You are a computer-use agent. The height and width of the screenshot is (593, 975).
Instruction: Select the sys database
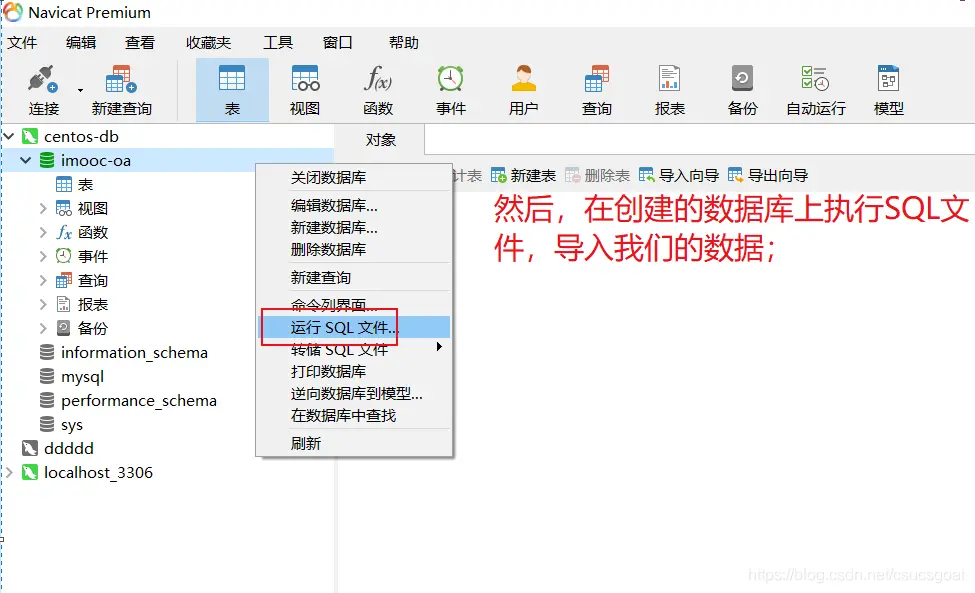tap(72, 425)
